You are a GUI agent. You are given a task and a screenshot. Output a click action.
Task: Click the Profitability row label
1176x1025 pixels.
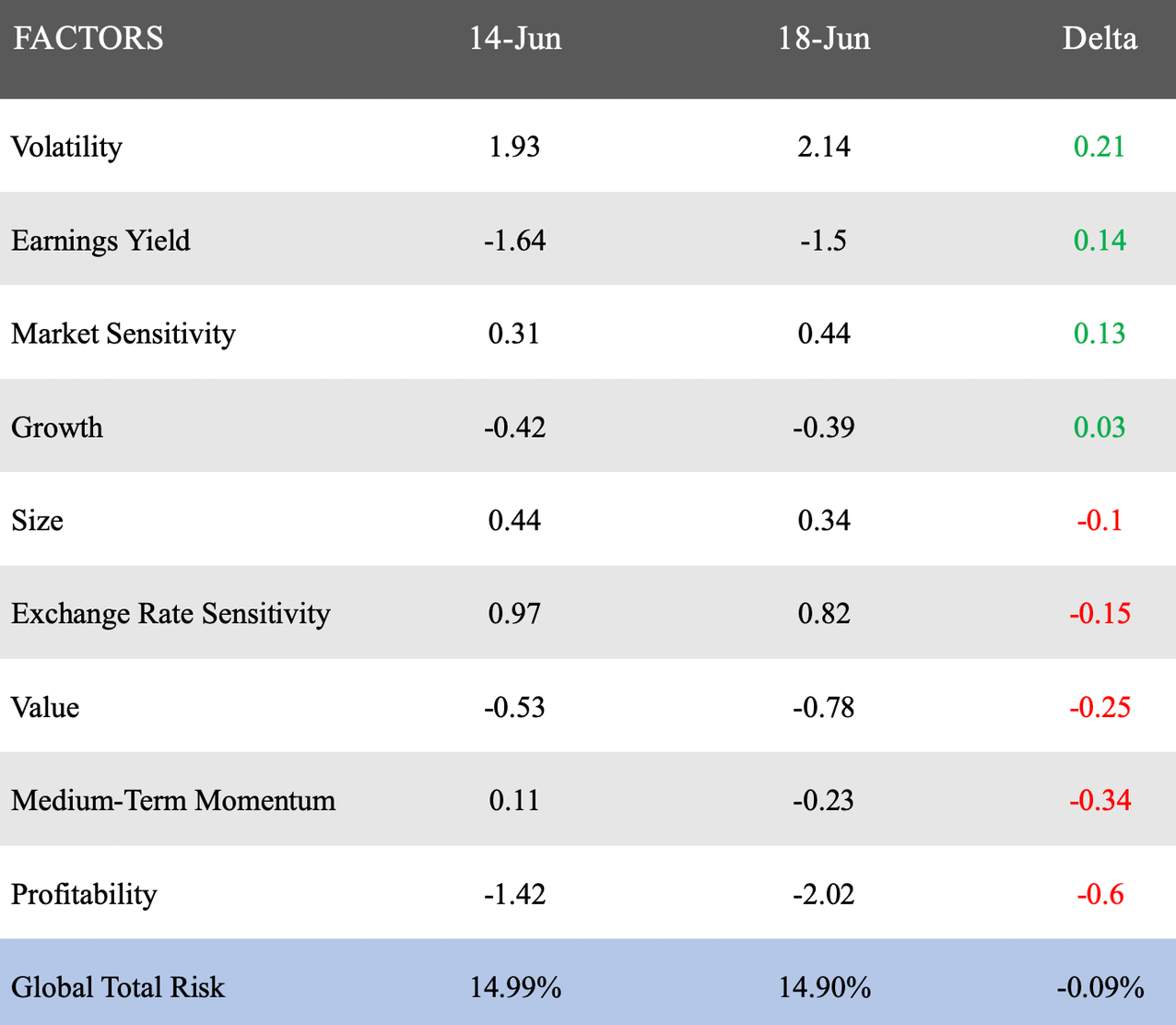[x=84, y=894]
